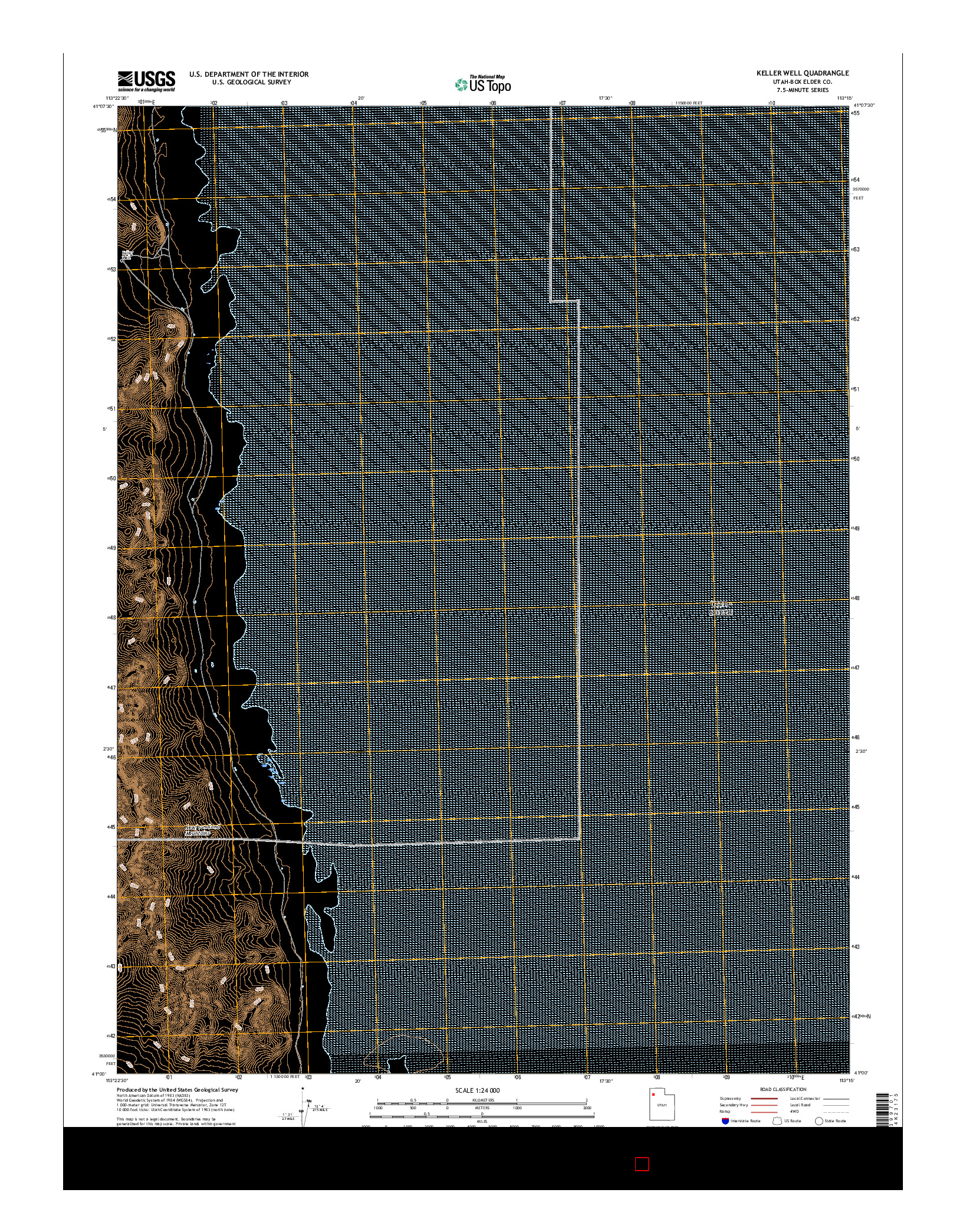966x1232 pixels.
Task: Click the 'Keller Well' label on map
Action: pyautogui.click(x=127, y=255)
